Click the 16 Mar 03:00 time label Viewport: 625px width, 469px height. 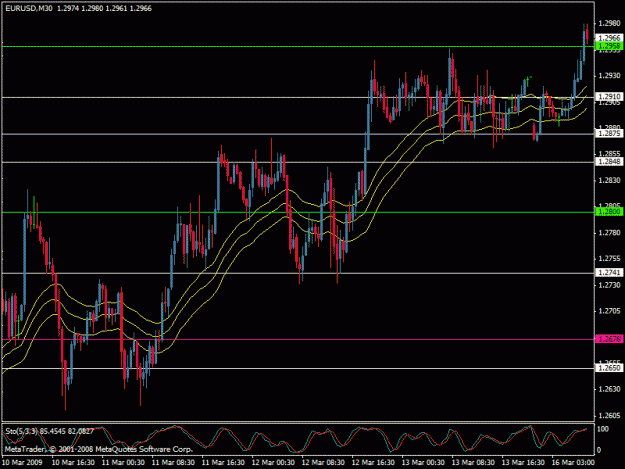pyautogui.click(x=573, y=463)
